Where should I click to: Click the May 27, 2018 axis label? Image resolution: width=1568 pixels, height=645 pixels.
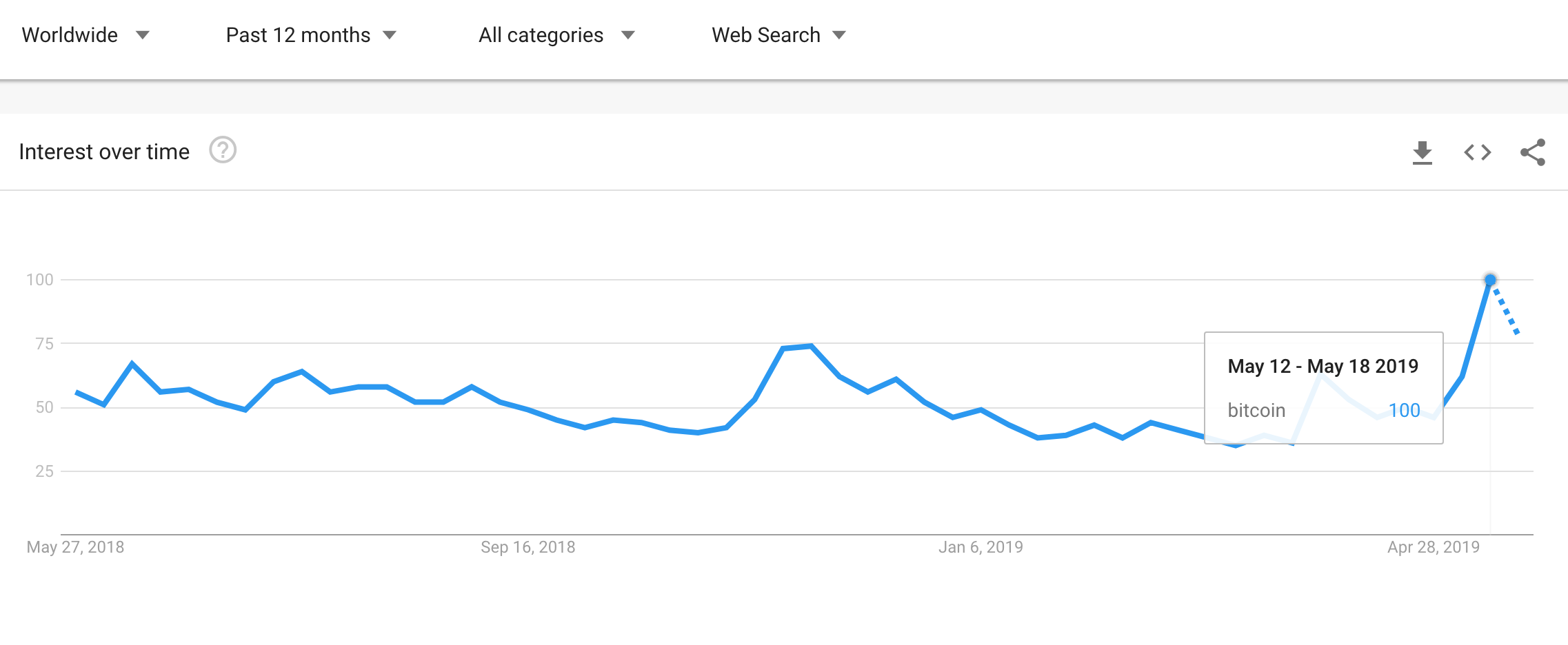[75, 547]
